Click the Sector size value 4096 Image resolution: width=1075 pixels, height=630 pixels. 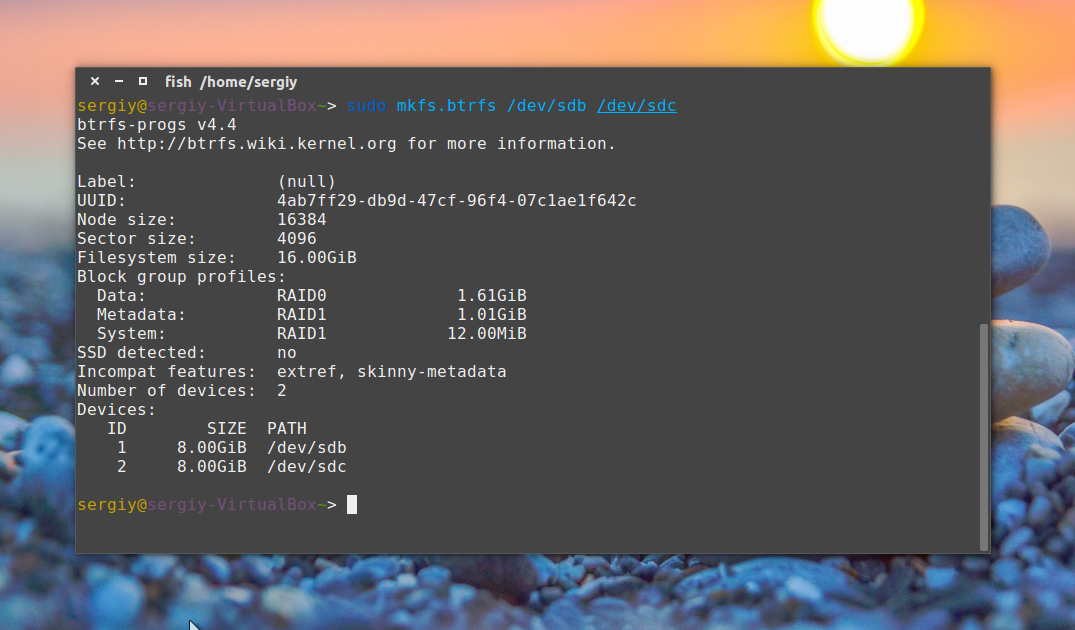[297, 239]
